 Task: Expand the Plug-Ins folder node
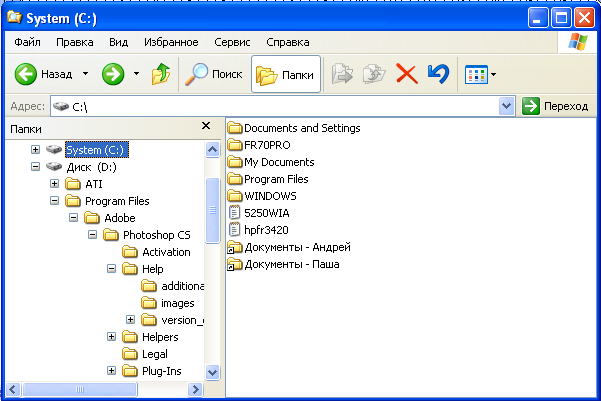pyautogui.click(x=111, y=371)
